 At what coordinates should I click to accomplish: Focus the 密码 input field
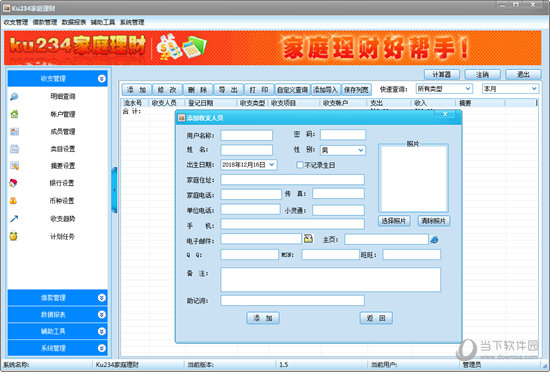[342, 135]
